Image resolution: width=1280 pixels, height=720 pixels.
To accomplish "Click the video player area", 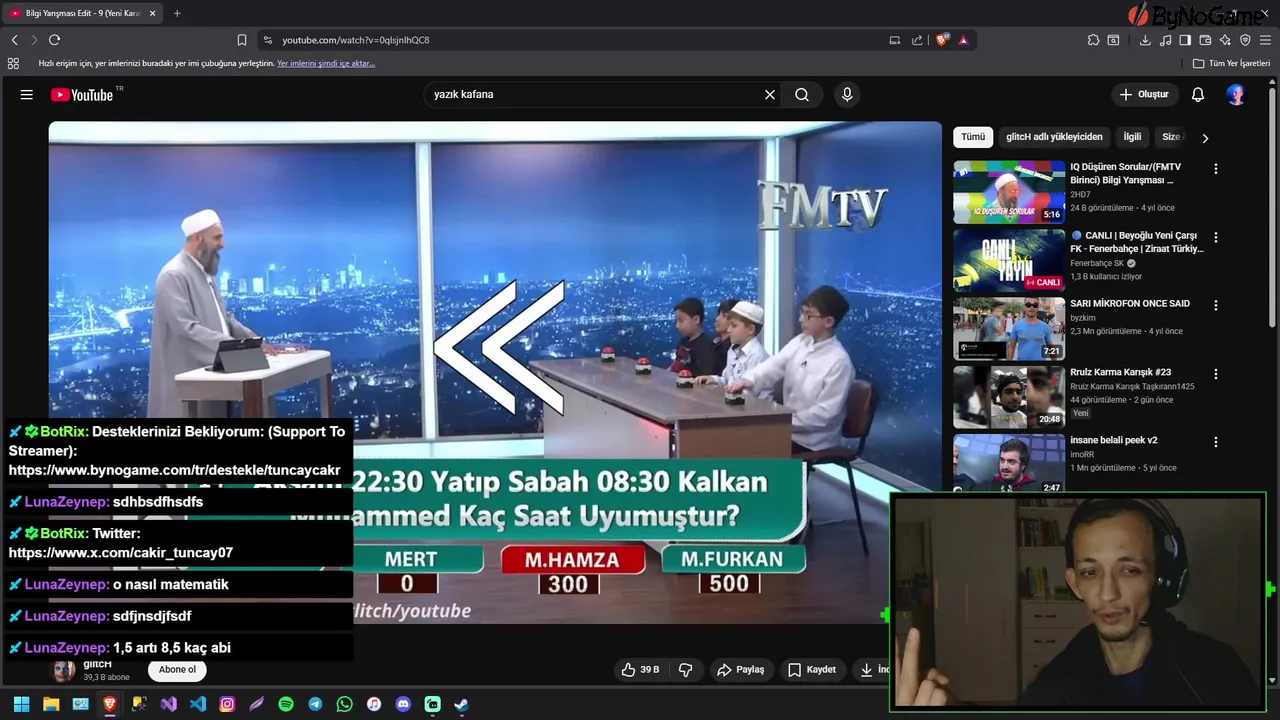I will (495, 372).
